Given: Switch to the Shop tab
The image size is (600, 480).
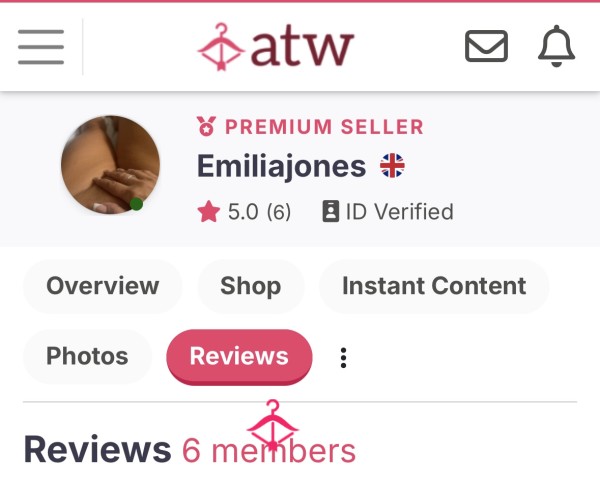Looking at the screenshot, I should (251, 286).
